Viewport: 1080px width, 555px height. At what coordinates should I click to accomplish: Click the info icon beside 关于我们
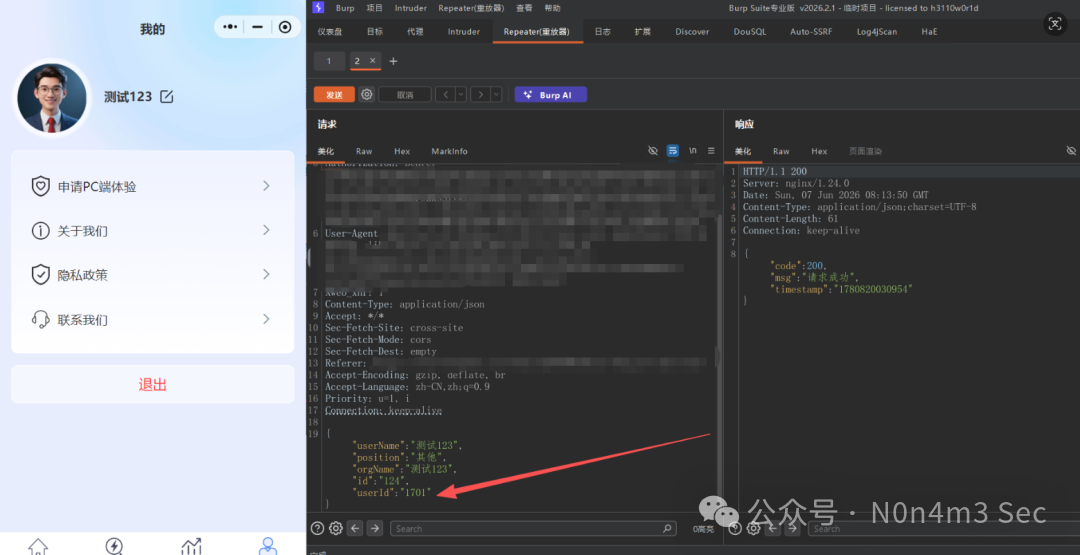click(x=41, y=231)
